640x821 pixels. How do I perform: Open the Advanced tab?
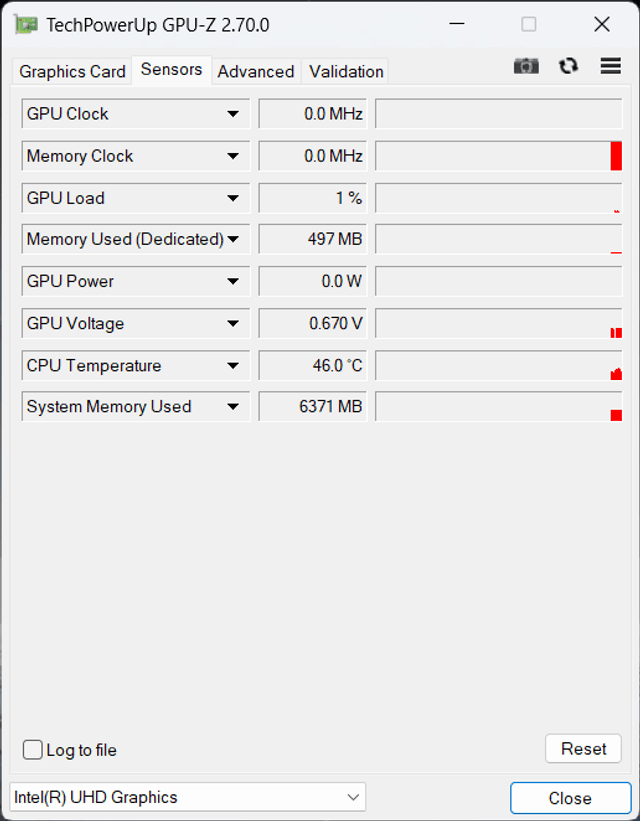[256, 71]
